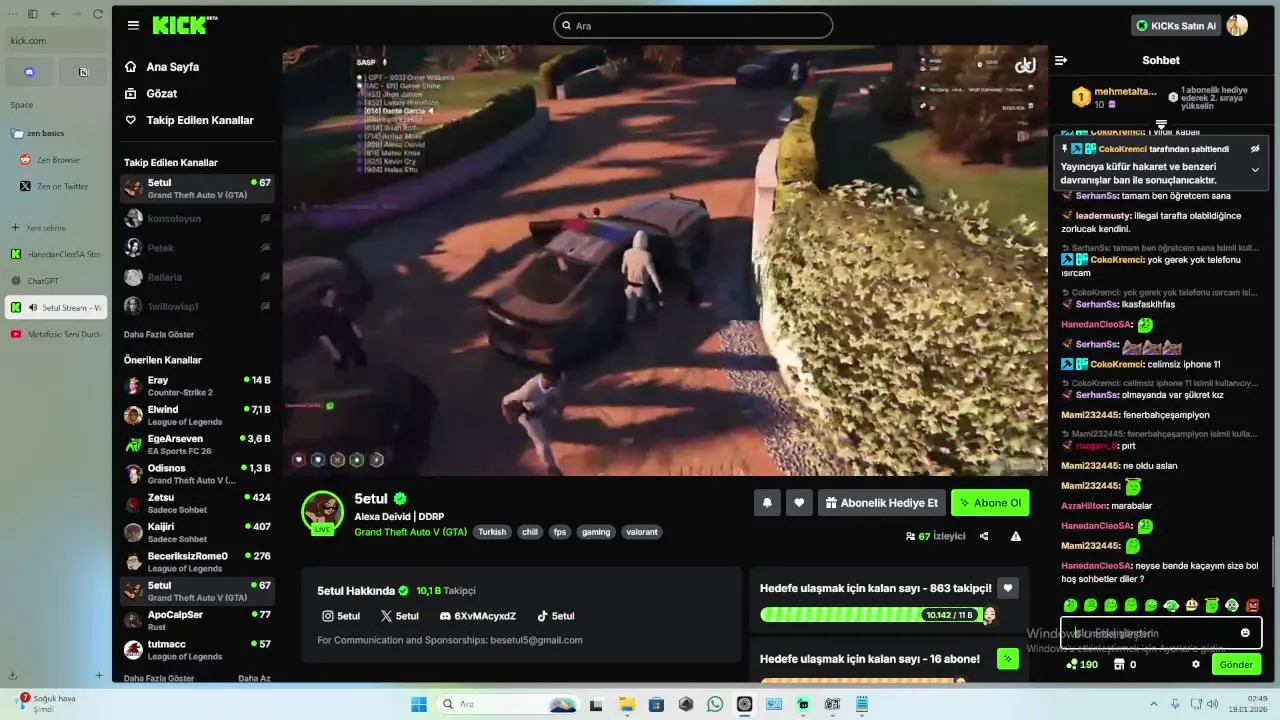Switch to HanedanCleoSA Stream tab
This screenshot has width=1280, height=720.
click(x=56, y=254)
